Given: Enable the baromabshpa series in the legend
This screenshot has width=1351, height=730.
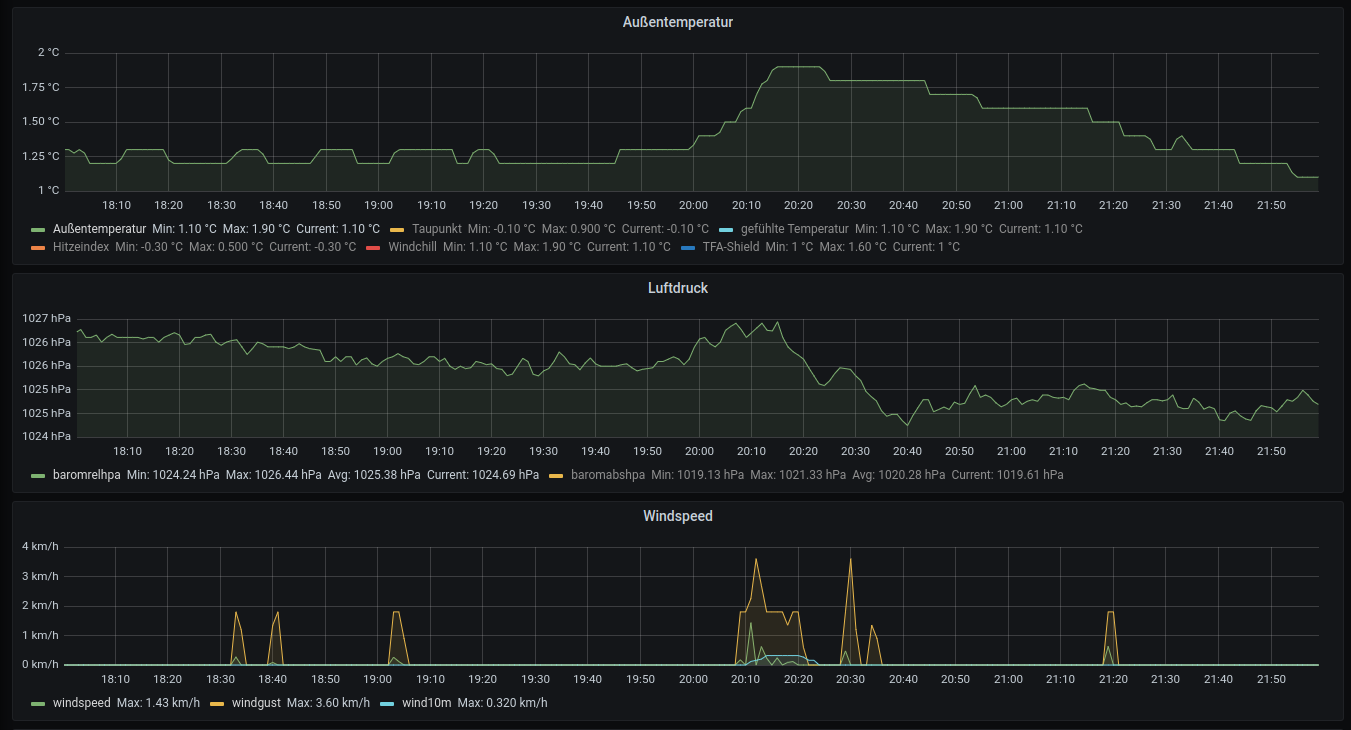Looking at the screenshot, I should pos(607,475).
